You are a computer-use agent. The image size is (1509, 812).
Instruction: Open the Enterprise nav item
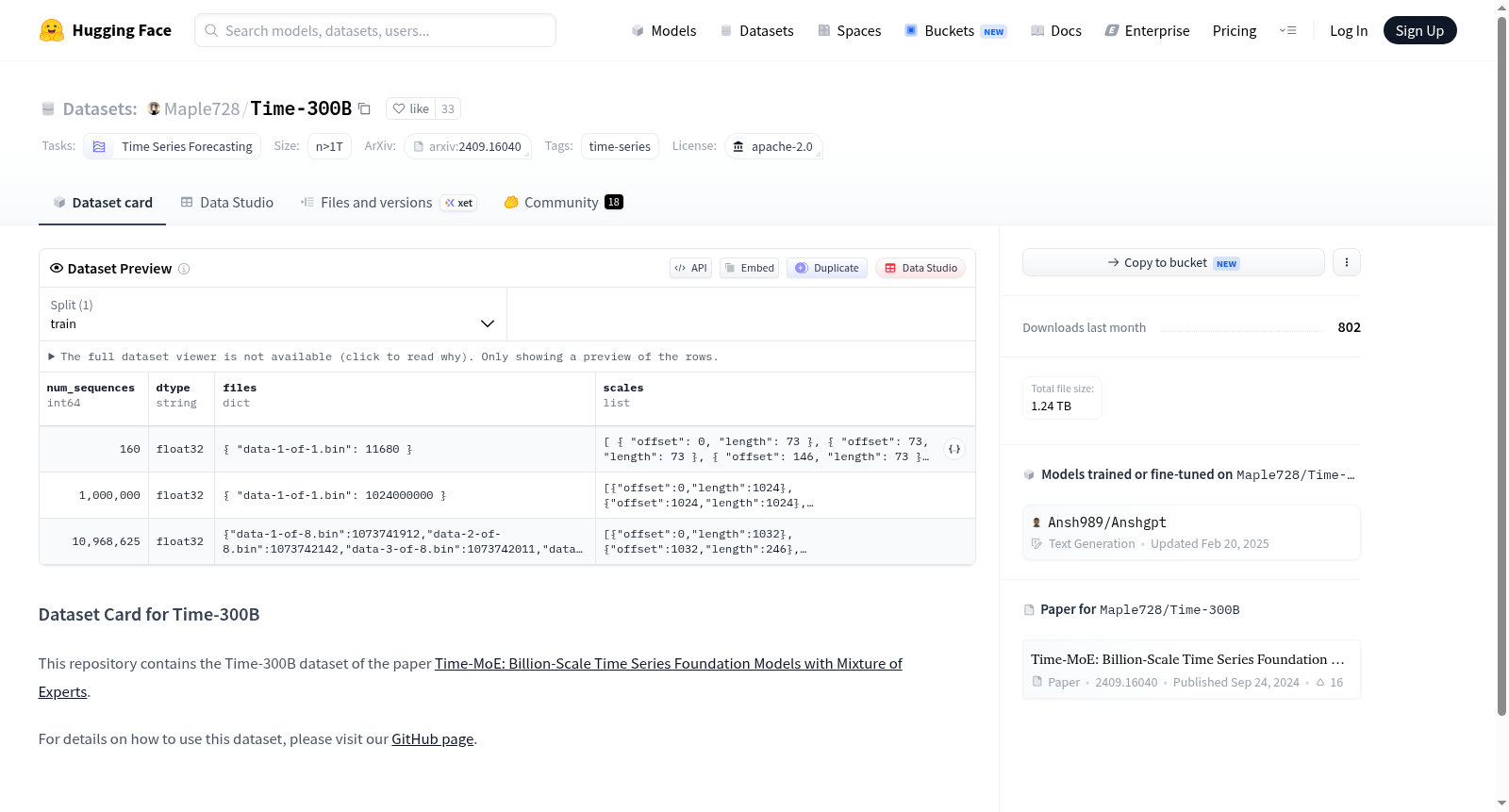click(1147, 31)
